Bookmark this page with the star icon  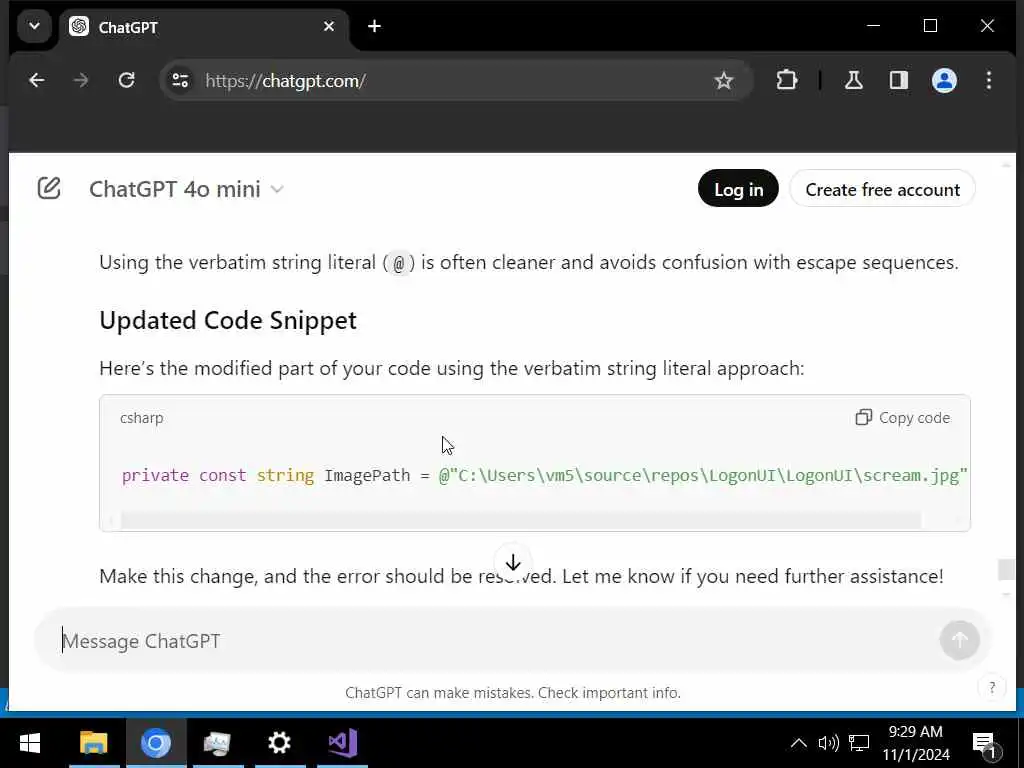tap(724, 80)
